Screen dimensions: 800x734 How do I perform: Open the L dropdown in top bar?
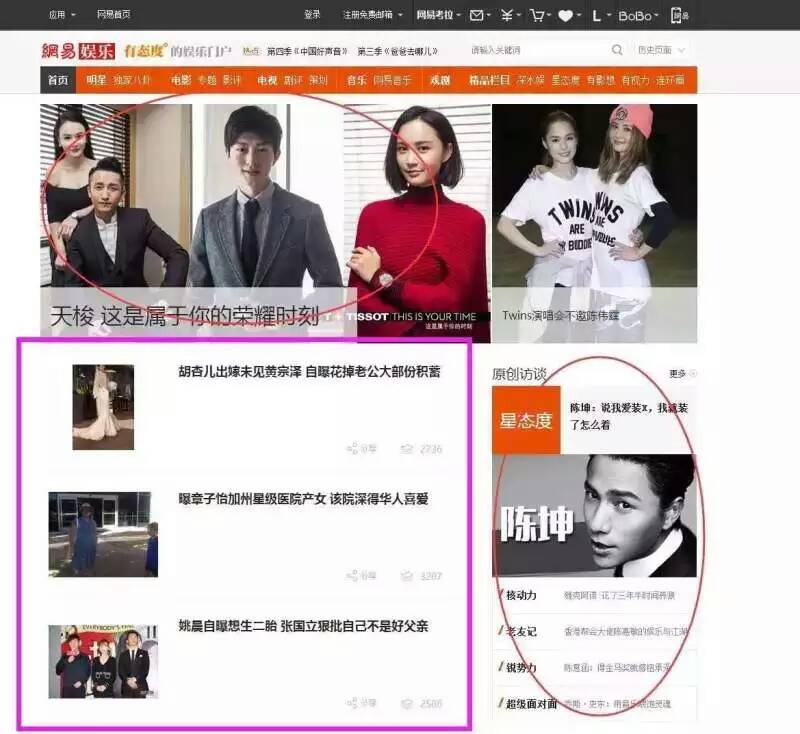pos(602,16)
